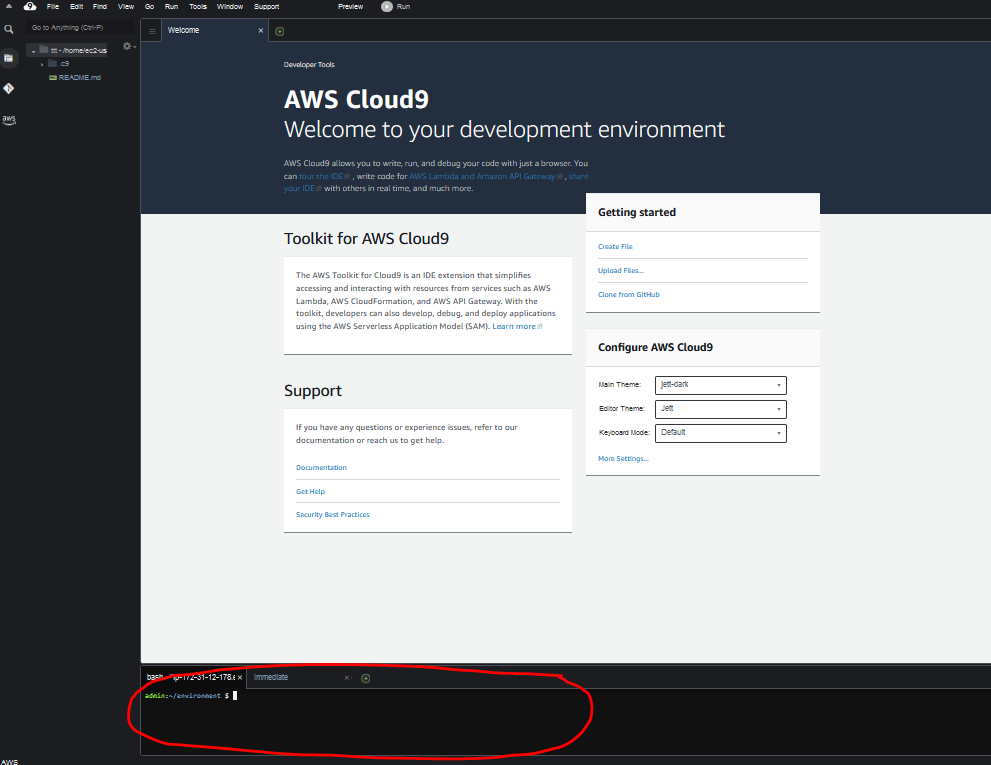Close the Immediate tab
The image size is (991, 765).
[x=346, y=677]
